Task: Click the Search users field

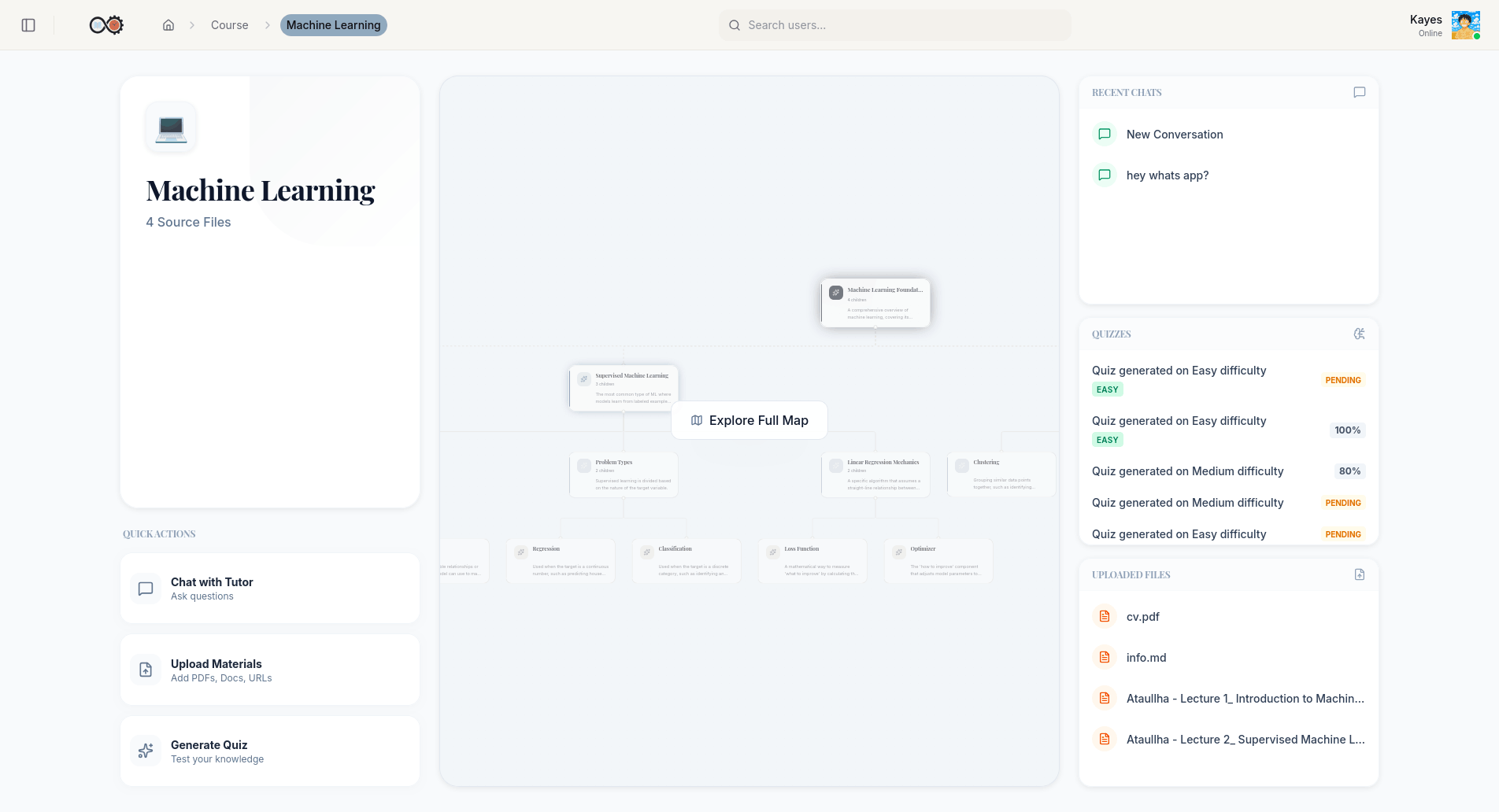Action: pos(895,25)
